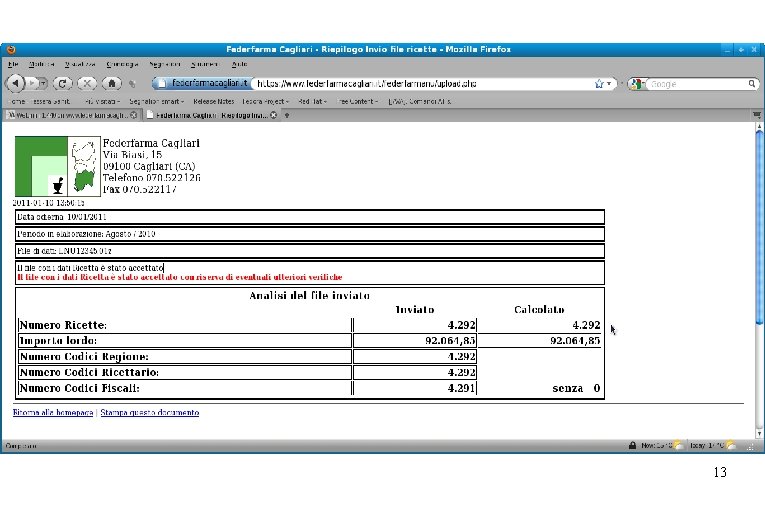
Task: Click the Numero Codici Regione label
Action: coord(84,357)
